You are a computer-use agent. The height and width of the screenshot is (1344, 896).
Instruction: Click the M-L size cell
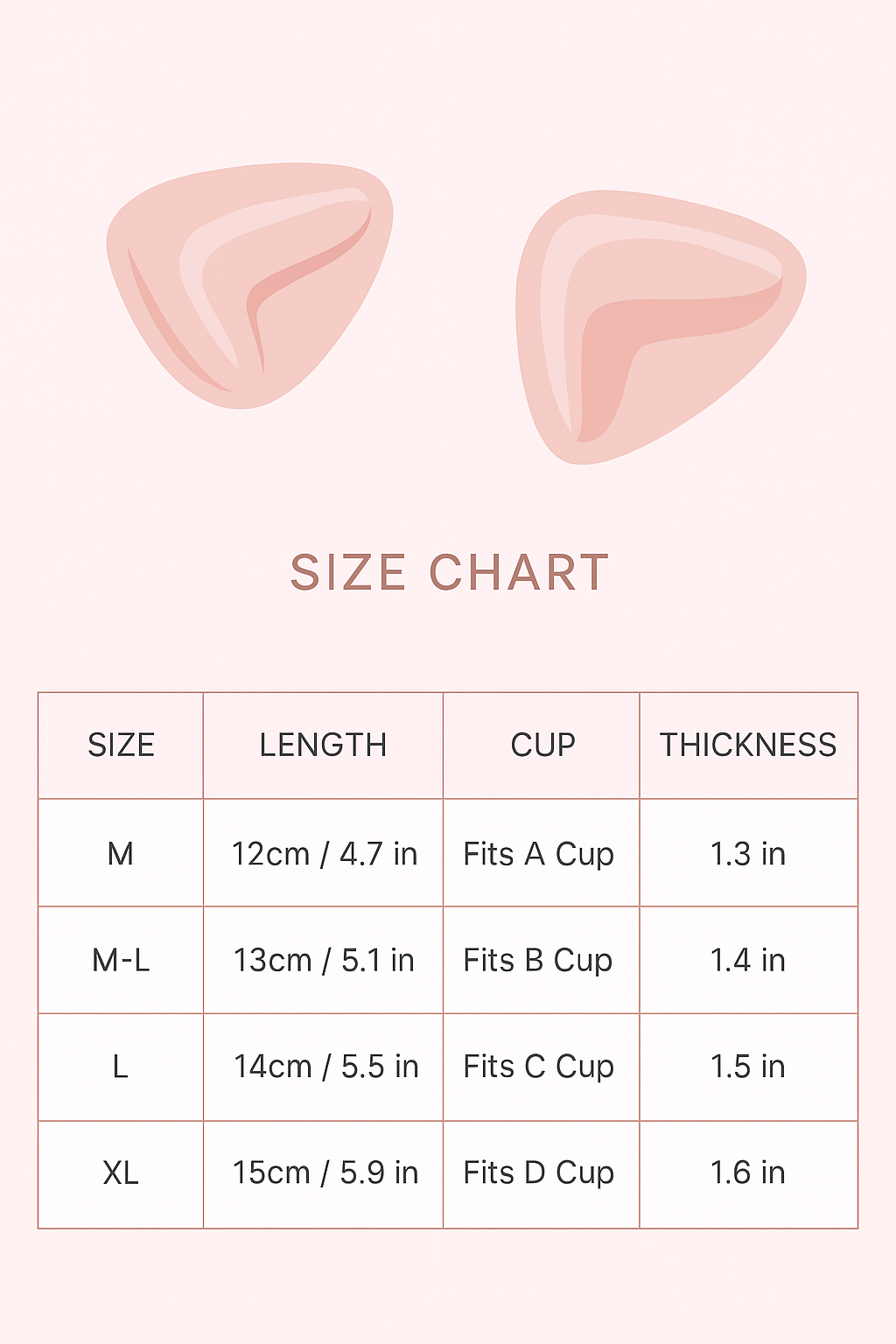121,961
